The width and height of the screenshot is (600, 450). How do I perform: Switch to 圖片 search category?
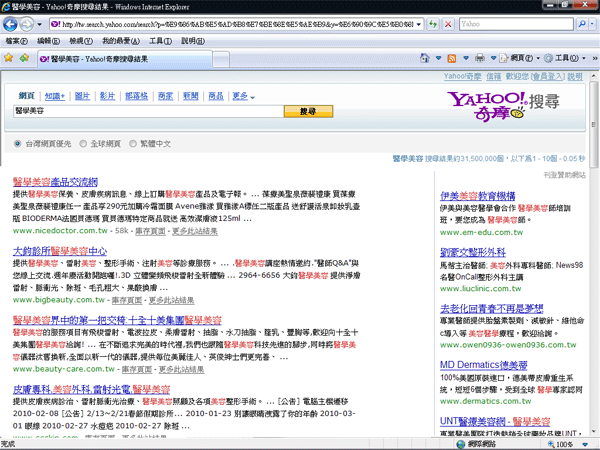pos(82,96)
